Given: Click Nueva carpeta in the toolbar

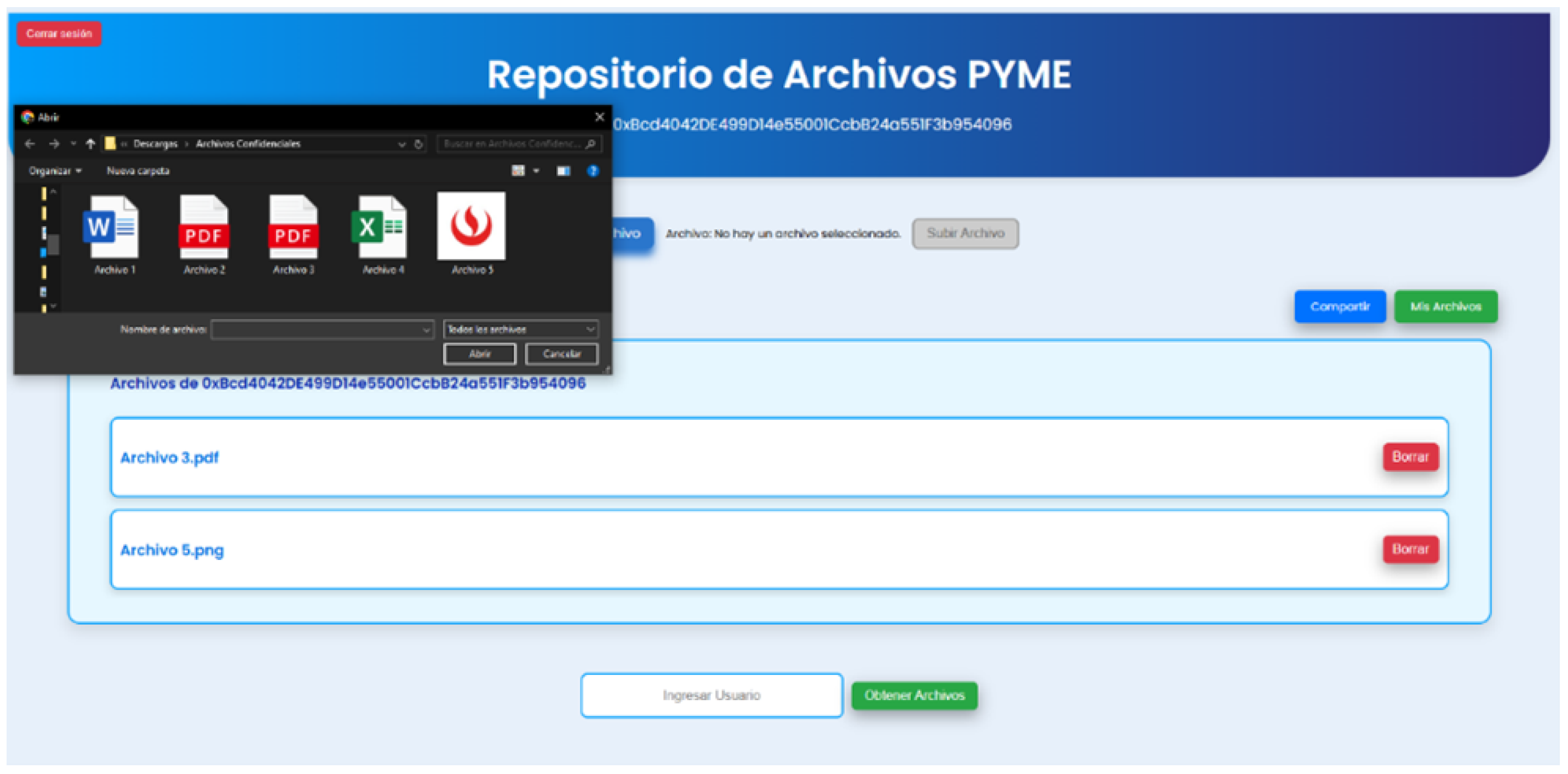Looking at the screenshot, I should 138,171.
